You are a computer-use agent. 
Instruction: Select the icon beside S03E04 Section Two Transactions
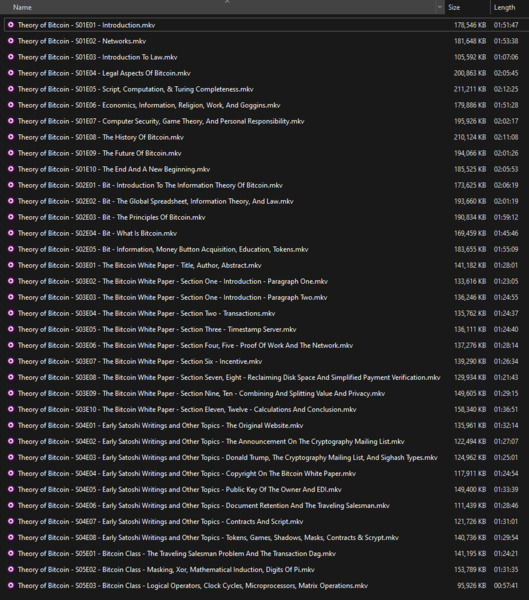point(11,313)
